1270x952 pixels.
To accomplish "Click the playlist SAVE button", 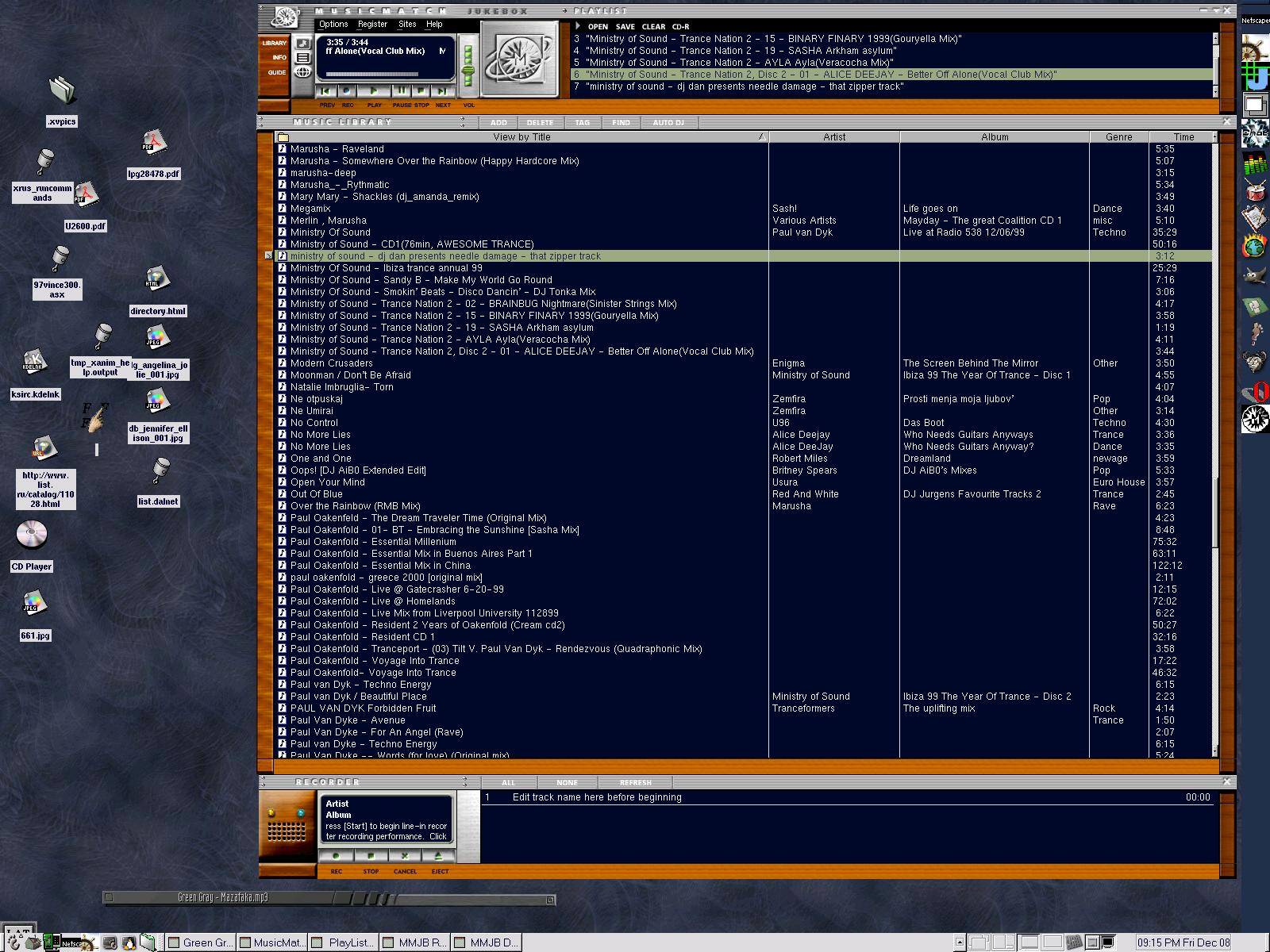I will (x=625, y=26).
